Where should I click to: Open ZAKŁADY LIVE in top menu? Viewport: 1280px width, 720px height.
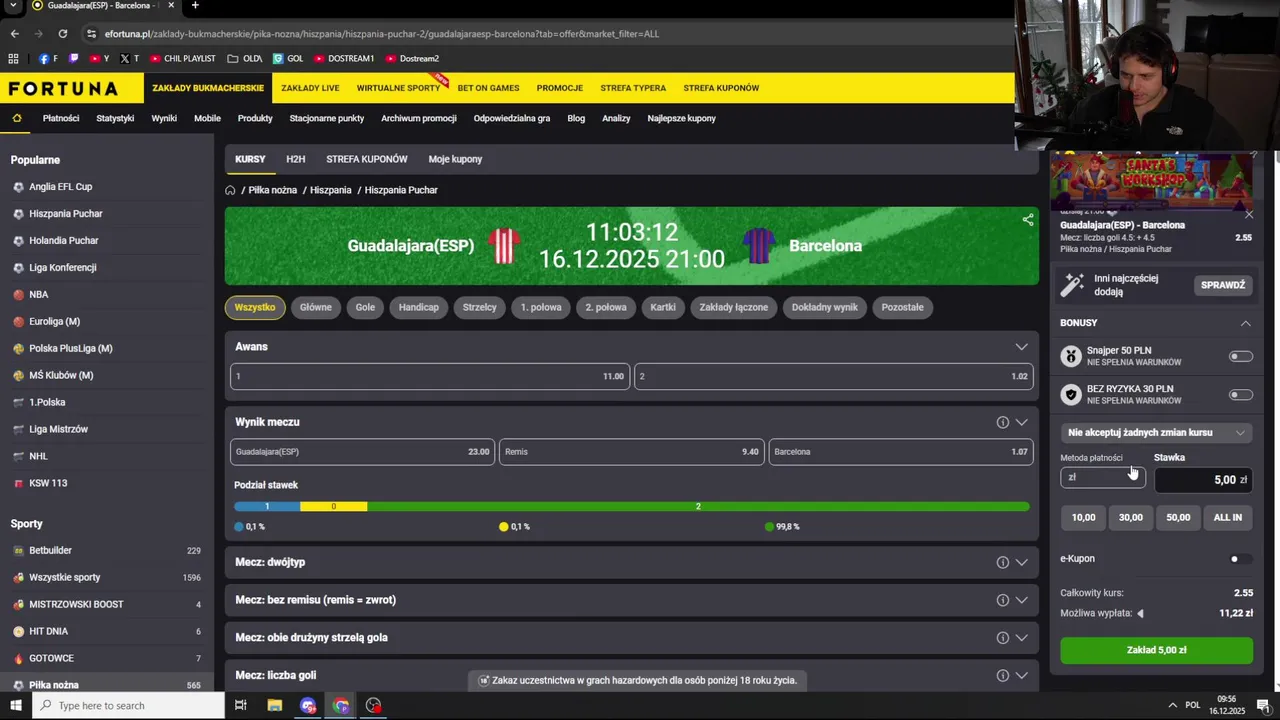pos(310,88)
